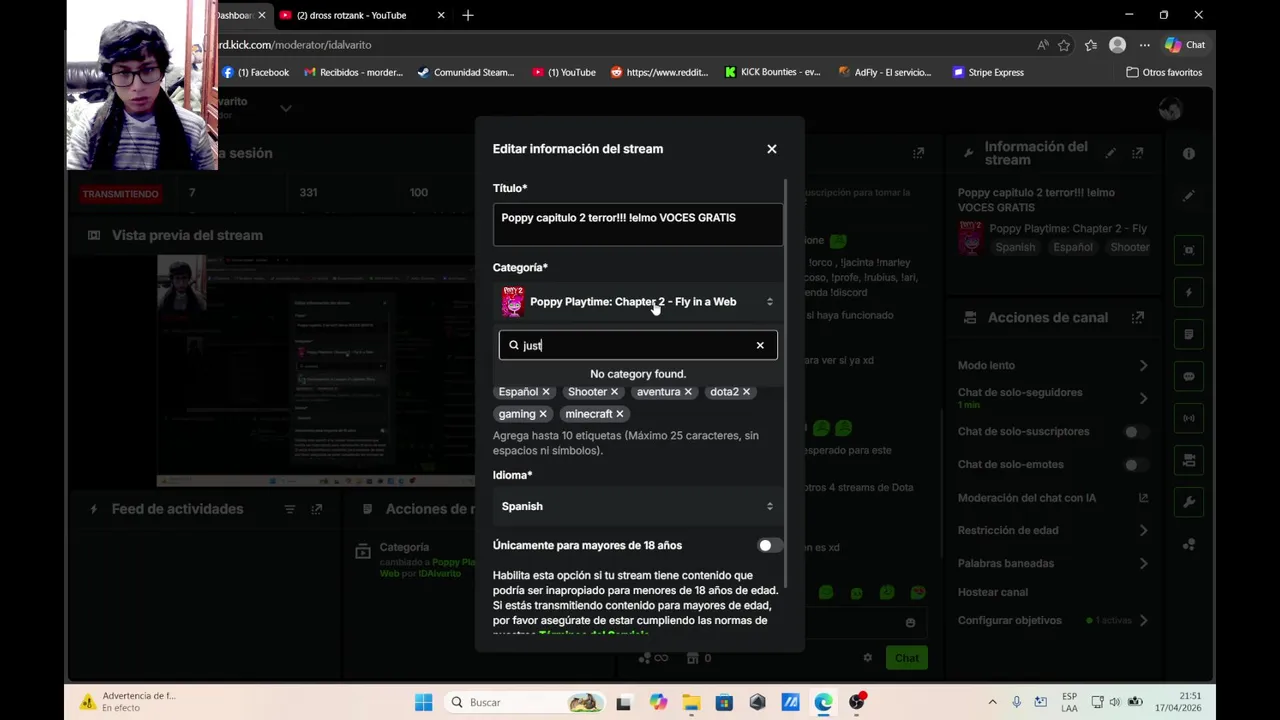
Task: Remove the Shooter tag
Action: pyautogui.click(x=614, y=392)
